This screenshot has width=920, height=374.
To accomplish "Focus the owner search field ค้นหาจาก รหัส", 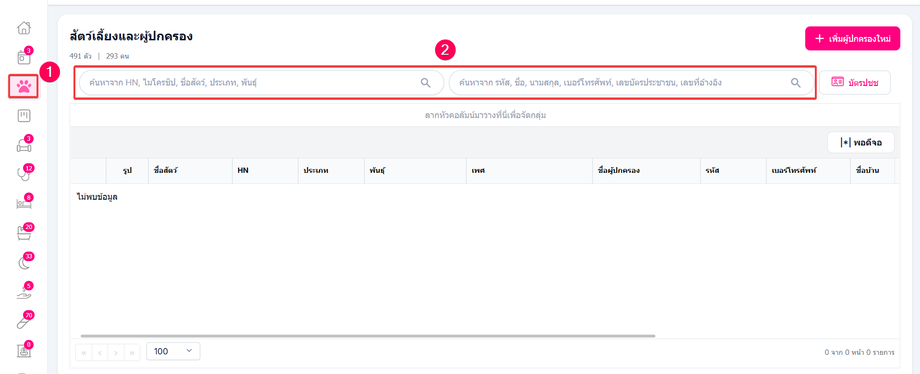I will (x=631, y=83).
